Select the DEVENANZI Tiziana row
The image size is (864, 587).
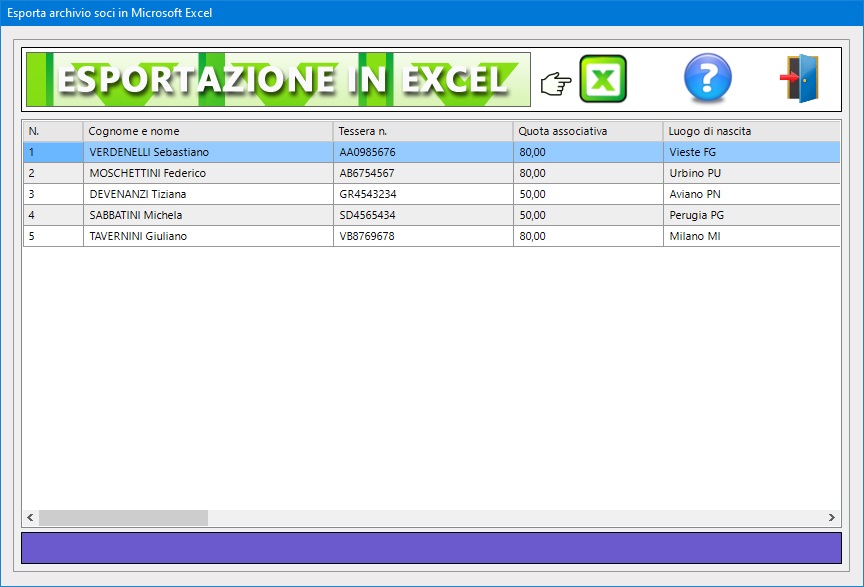click(432, 194)
